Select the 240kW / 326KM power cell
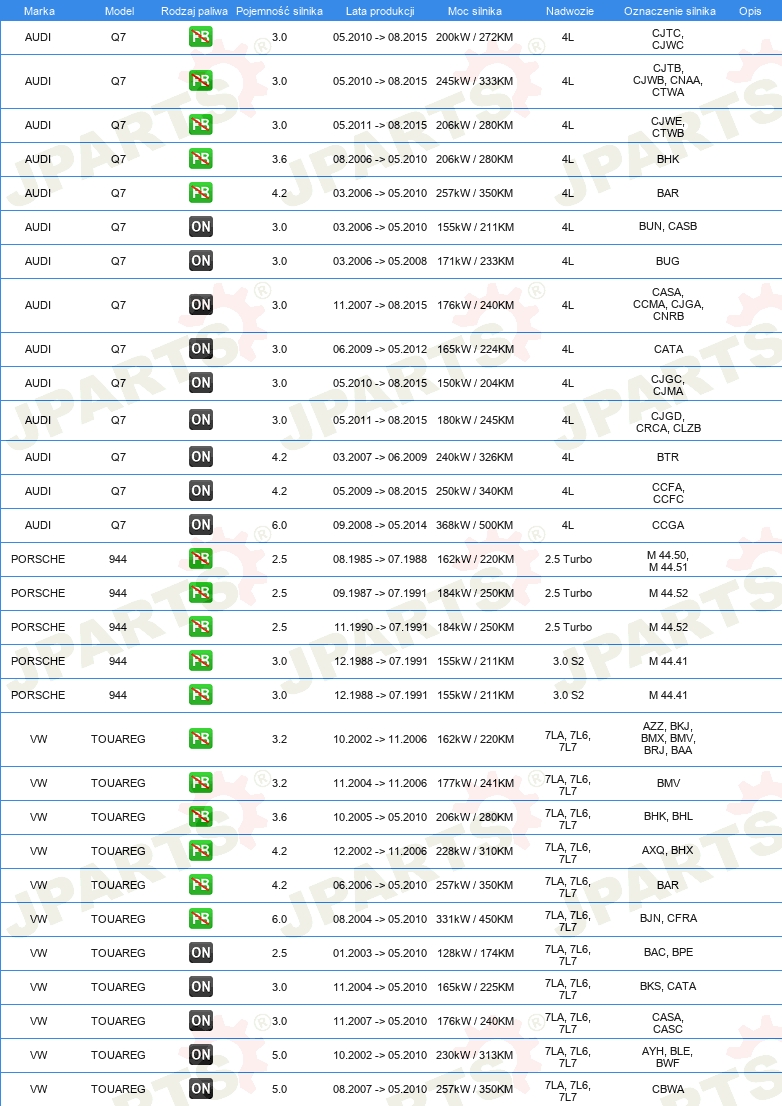The image size is (782, 1106). (x=475, y=457)
